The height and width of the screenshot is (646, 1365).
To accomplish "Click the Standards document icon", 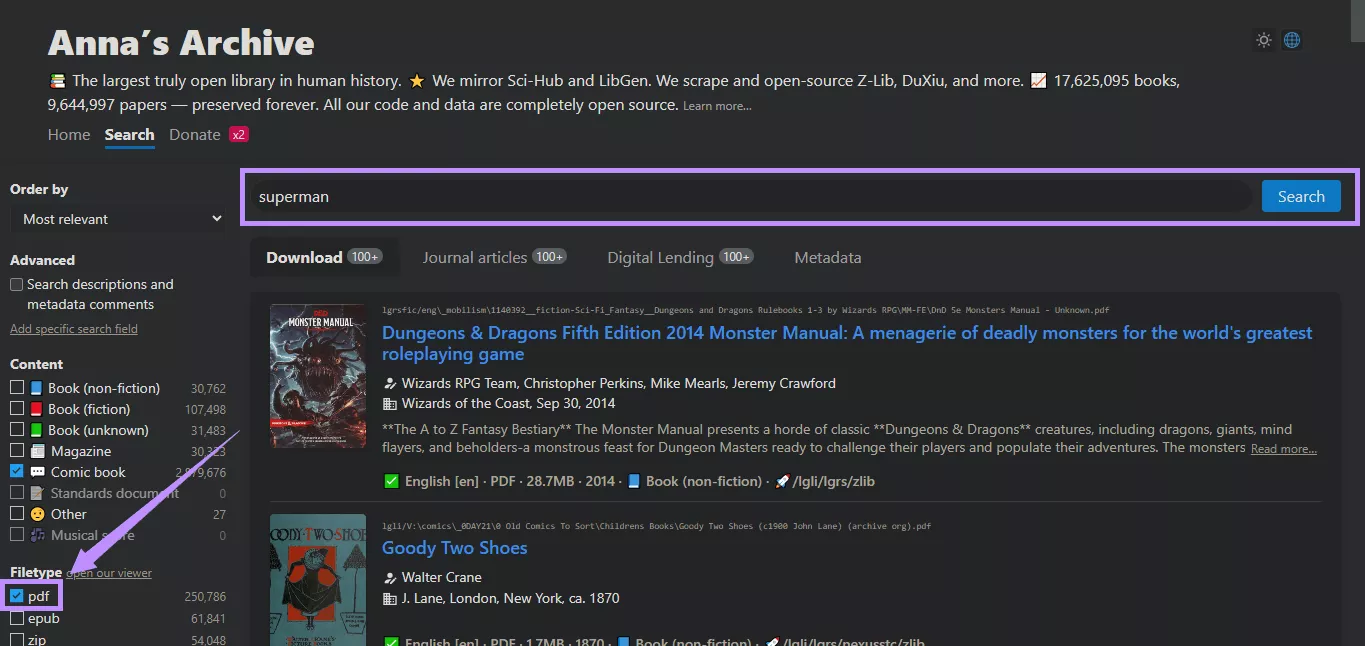I will tap(35, 492).
